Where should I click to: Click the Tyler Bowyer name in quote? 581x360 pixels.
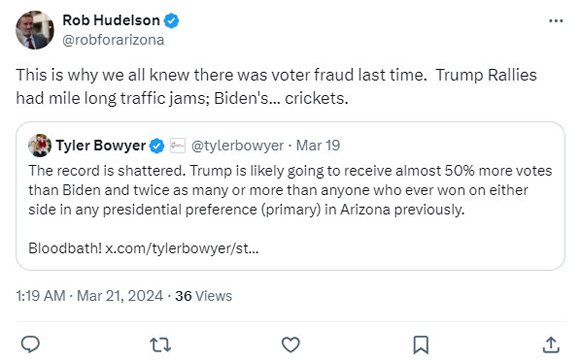tap(100, 146)
